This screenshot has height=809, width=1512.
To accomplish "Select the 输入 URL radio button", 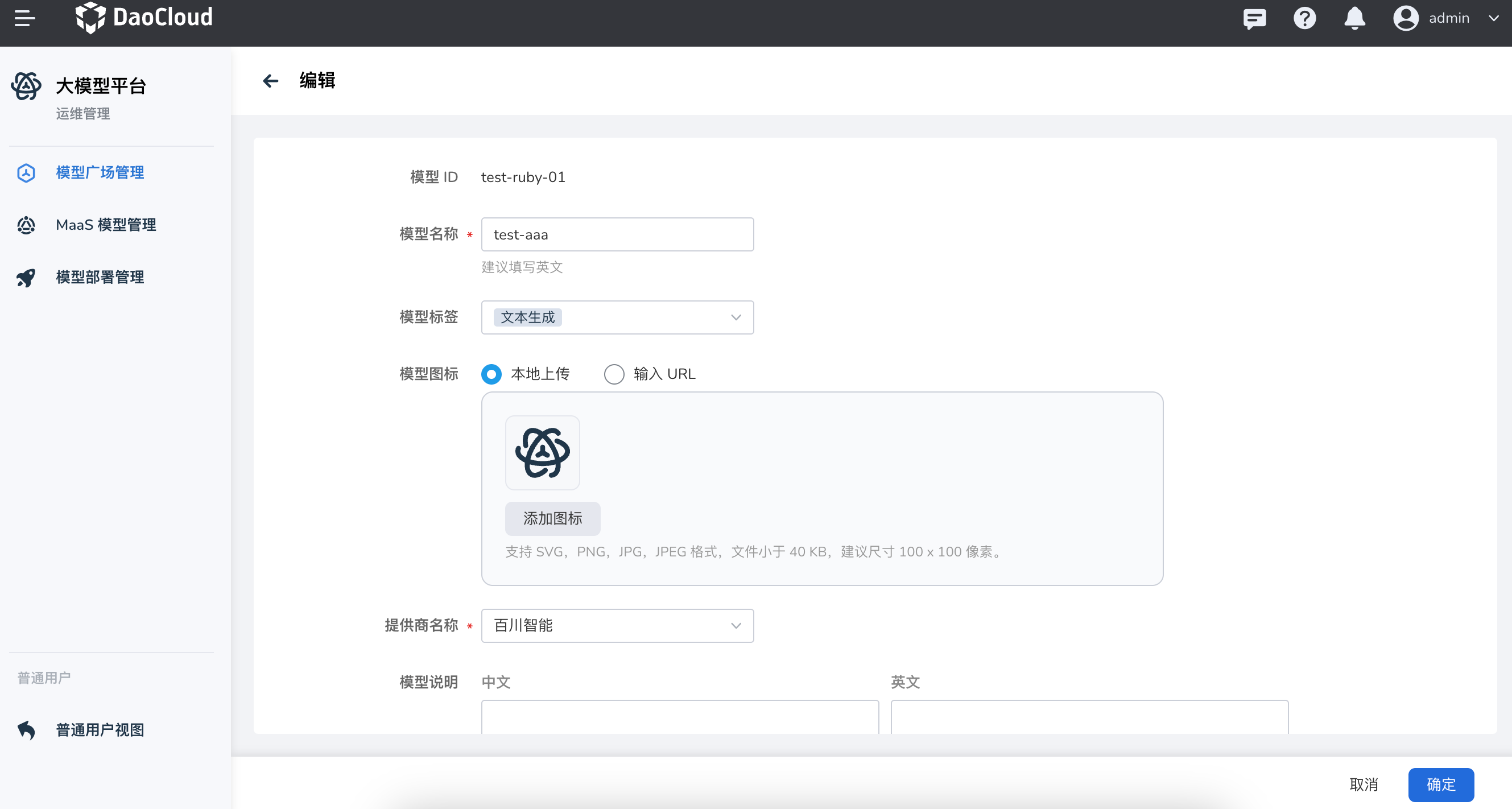I will pyautogui.click(x=614, y=374).
